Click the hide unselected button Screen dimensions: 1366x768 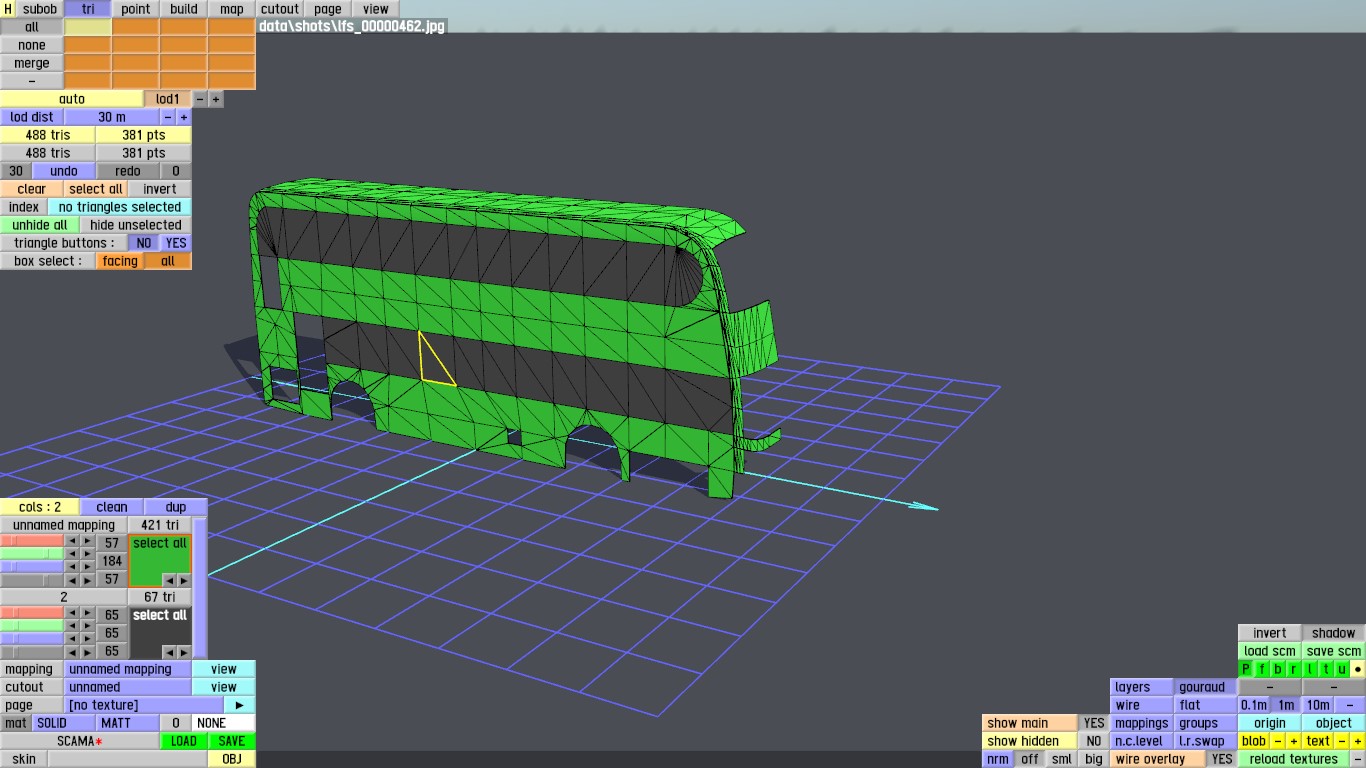point(136,225)
